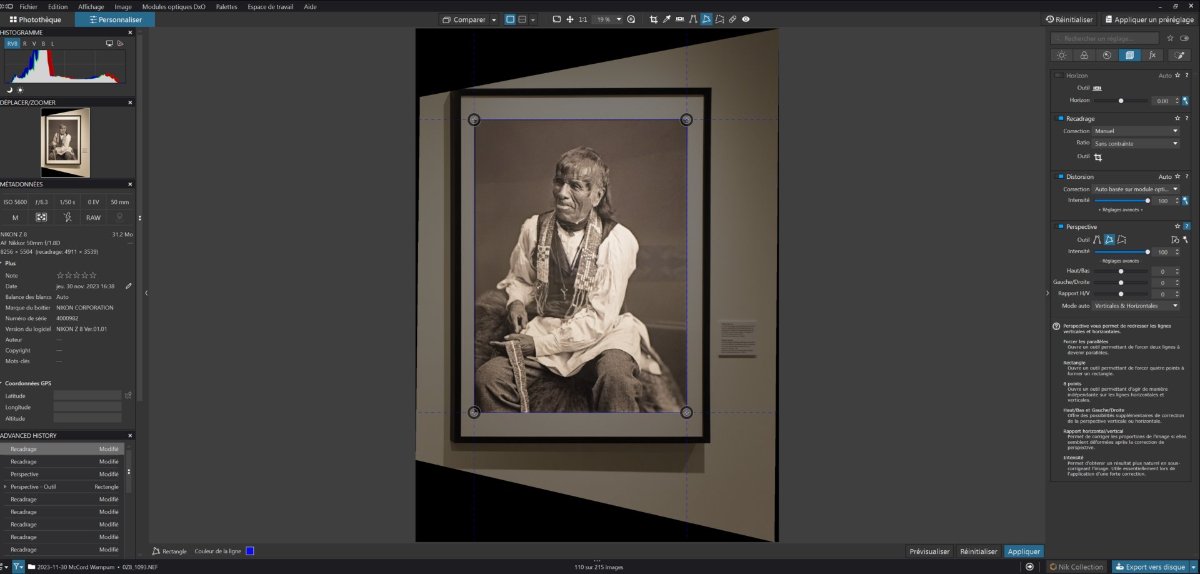Open the Geometry corrections tab icon

coord(1129,55)
